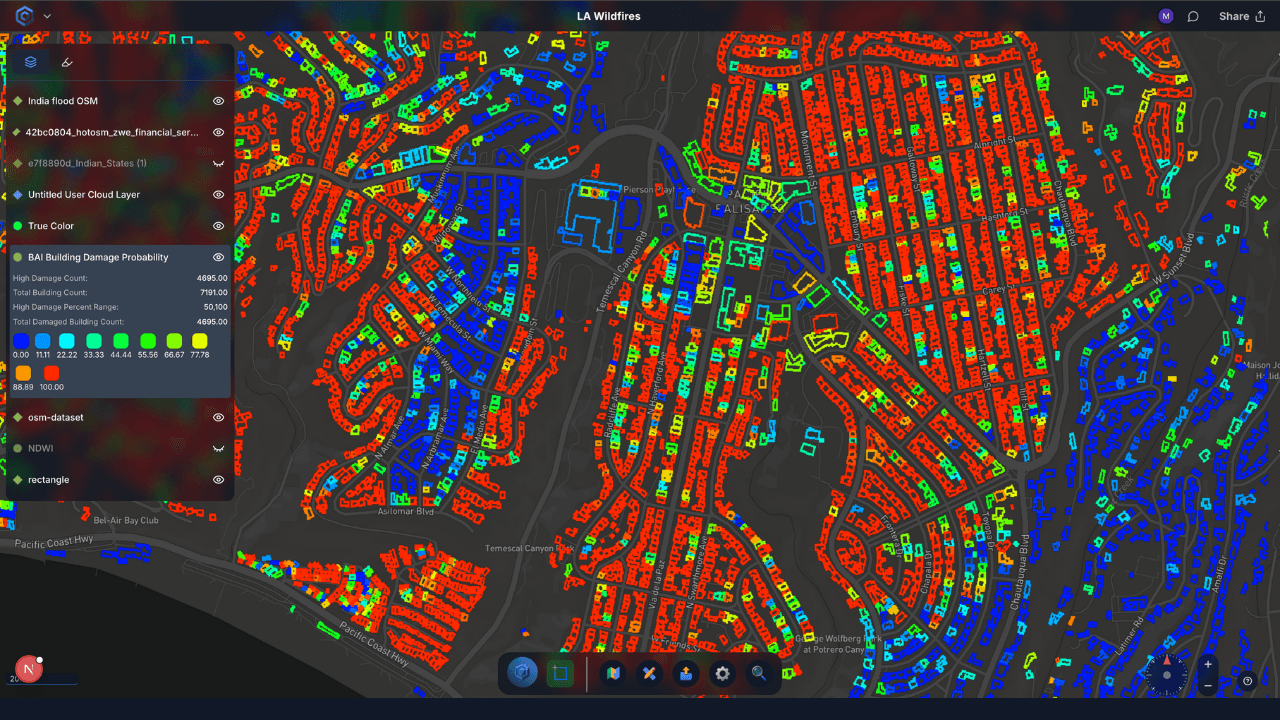Open settings gear in bottom toolbar
Image resolution: width=1280 pixels, height=720 pixels.
click(722, 674)
